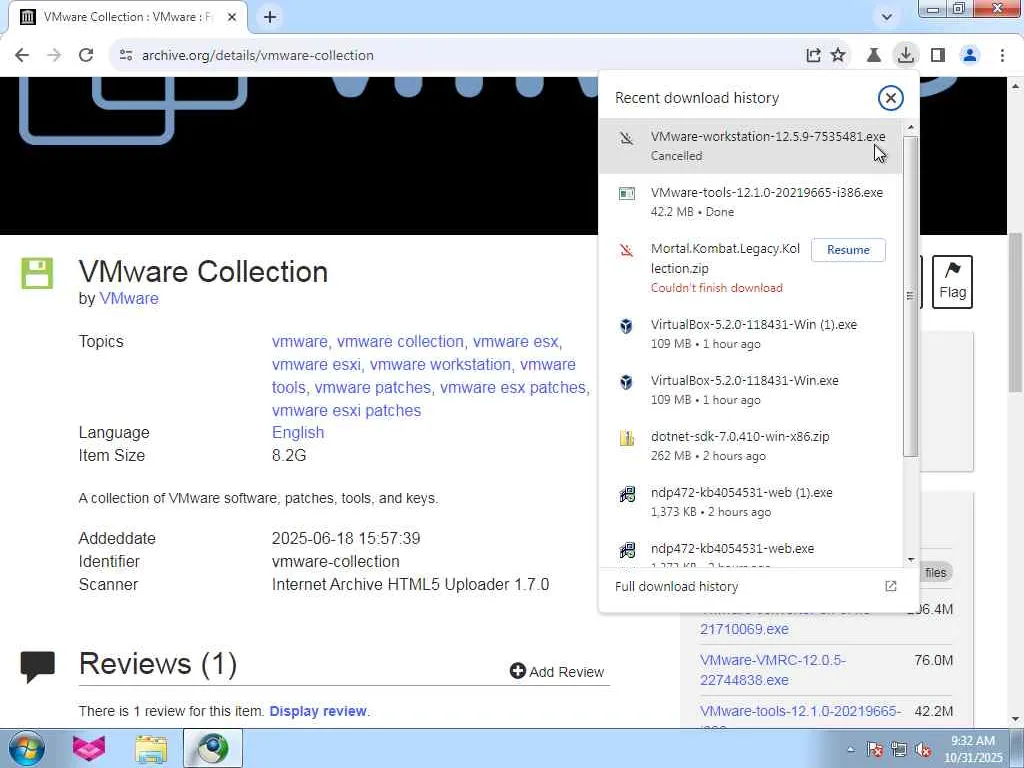Click the external link icon beside Full download history
Screen dimensions: 1024x768
click(x=890, y=586)
